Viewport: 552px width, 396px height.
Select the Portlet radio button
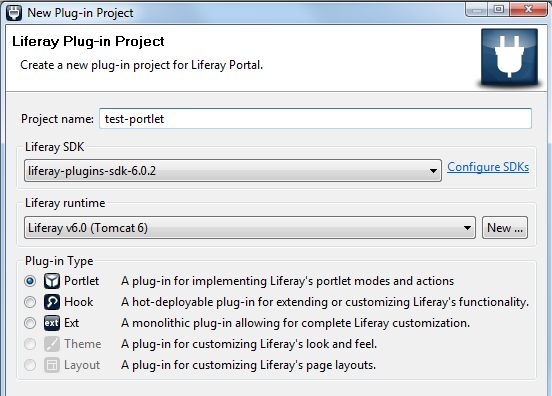click(30, 281)
